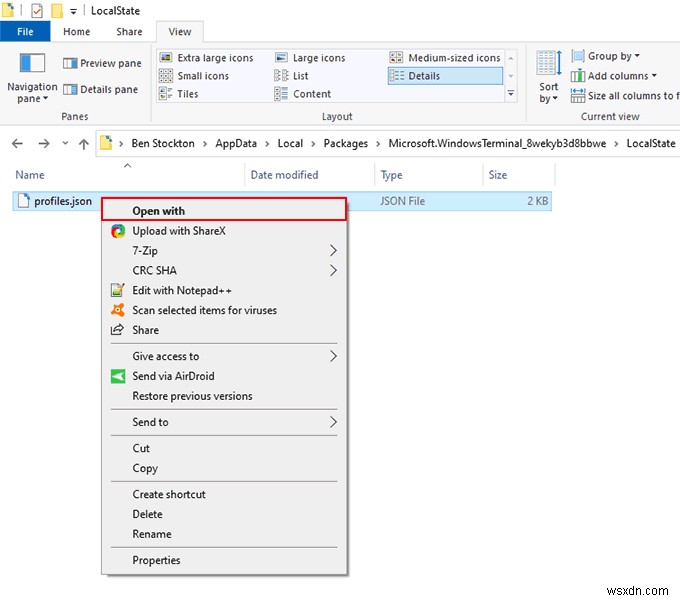The width and height of the screenshot is (680, 601).
Task: Choose List layout
Action: 291,76
